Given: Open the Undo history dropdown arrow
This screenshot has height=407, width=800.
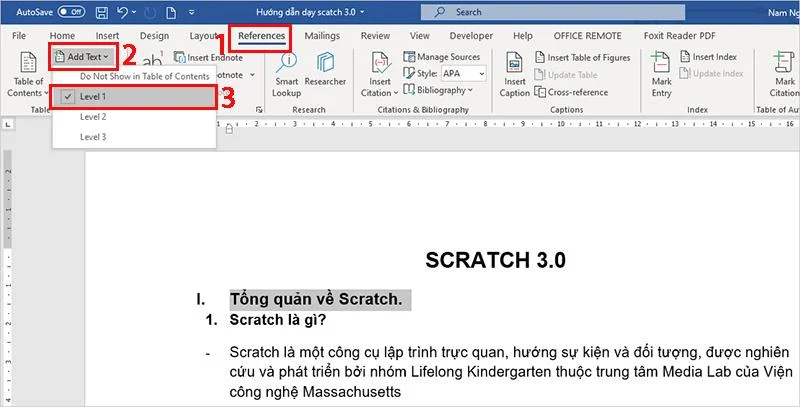Looking at the screenshot, I should pyautogui.click(x=134, y=12).
